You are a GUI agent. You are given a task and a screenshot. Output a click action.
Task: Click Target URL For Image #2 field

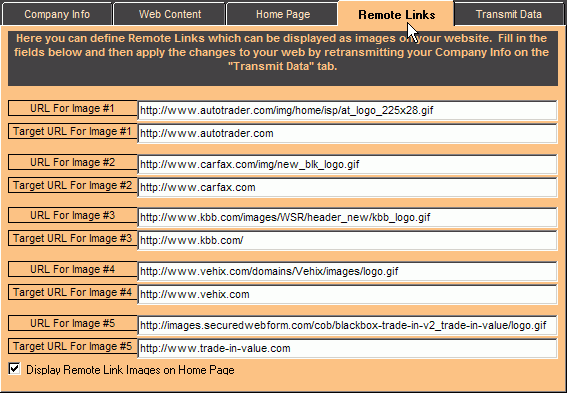[x=347, y=188]
